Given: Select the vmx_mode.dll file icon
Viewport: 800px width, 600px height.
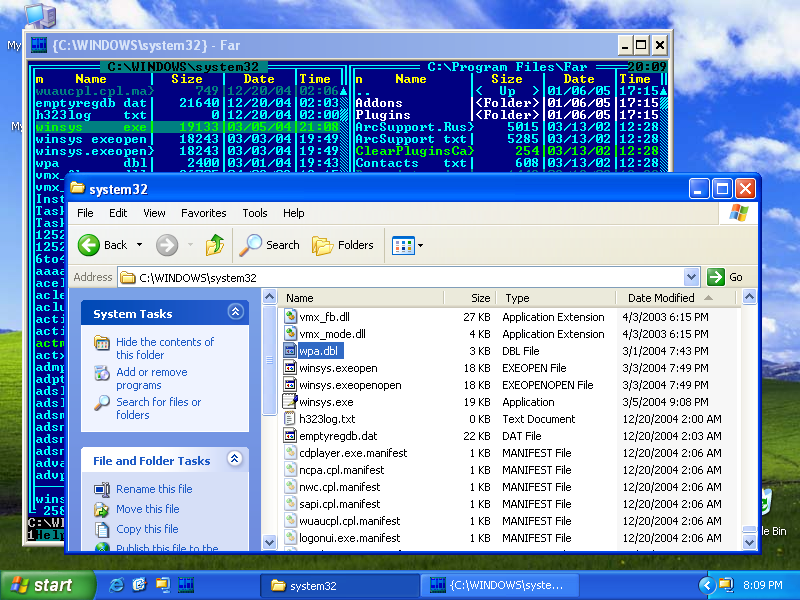Looking at the screenshot, I should 290,334.
